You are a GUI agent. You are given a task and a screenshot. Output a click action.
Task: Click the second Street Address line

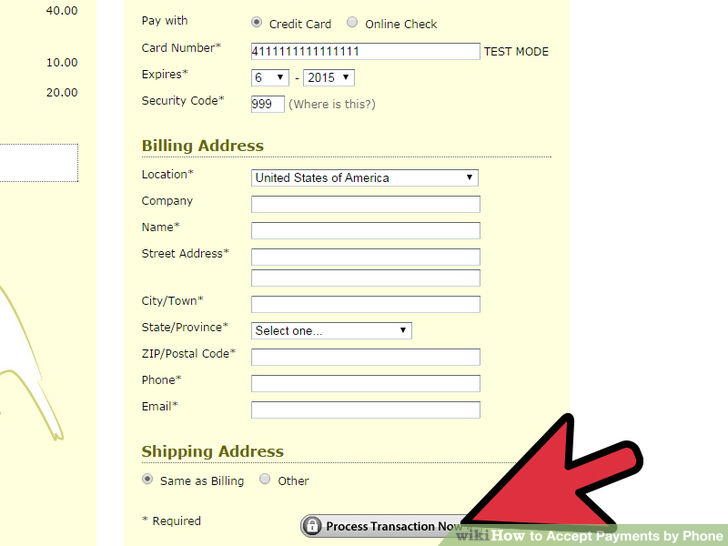click(x=365, y=278)
